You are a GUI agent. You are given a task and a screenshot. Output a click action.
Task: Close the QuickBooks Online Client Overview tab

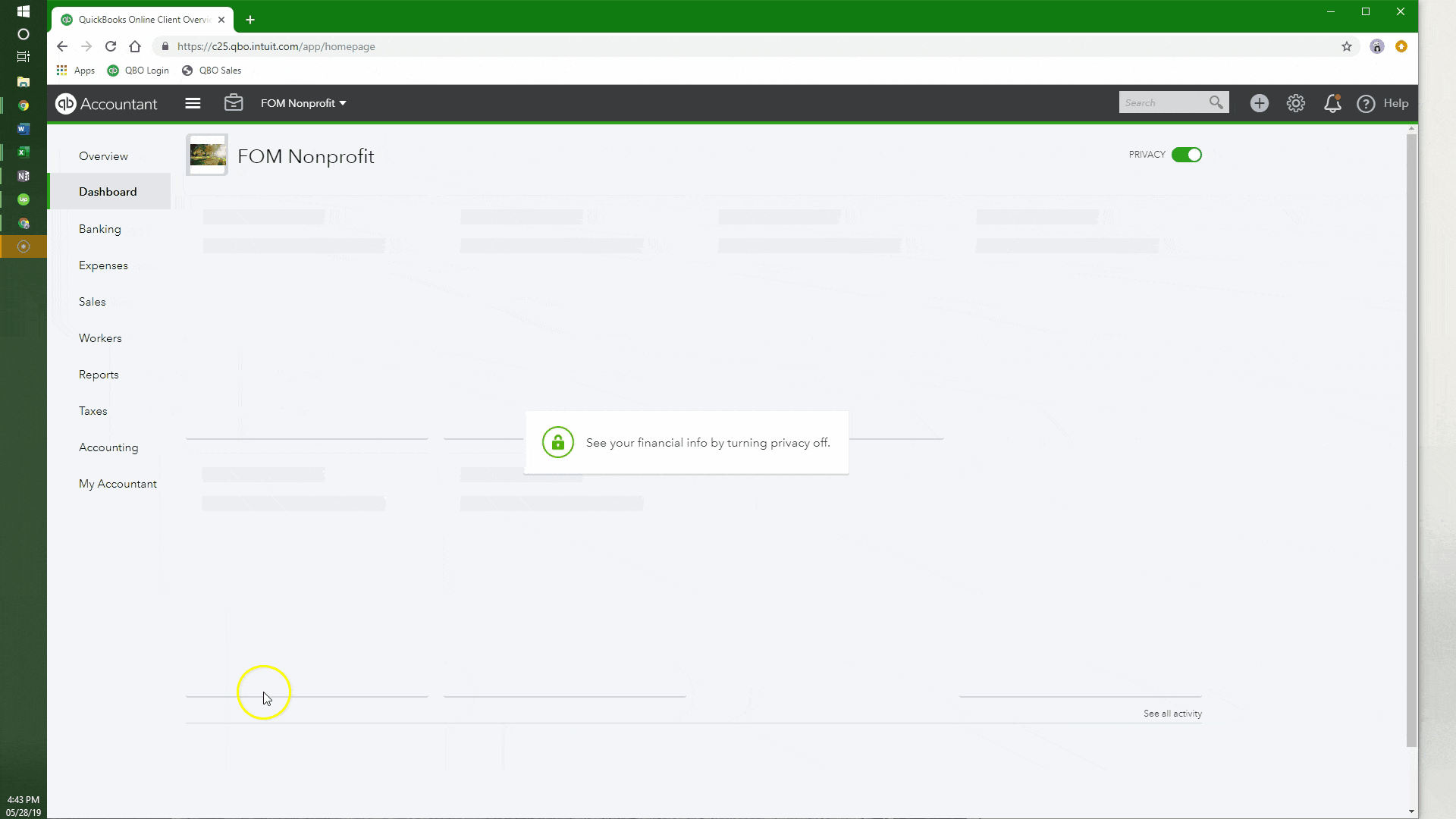pos(221,20)
